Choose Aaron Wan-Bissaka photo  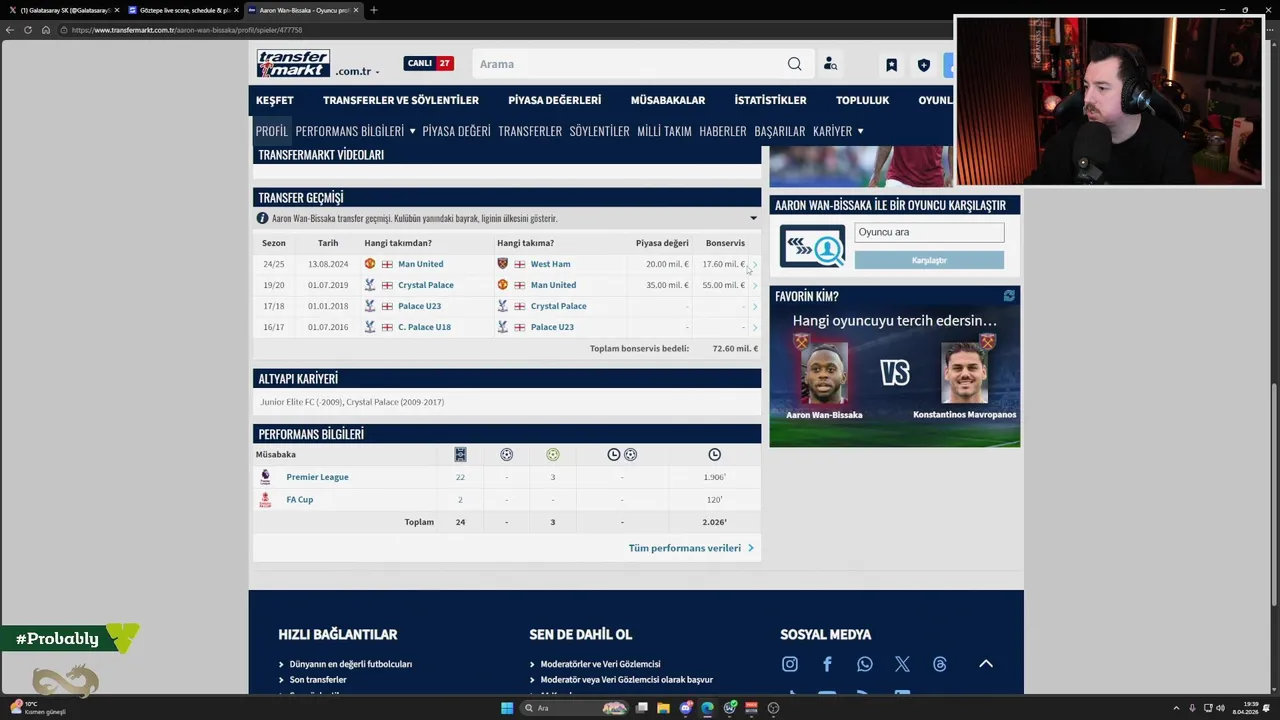[x=824, y=373]
